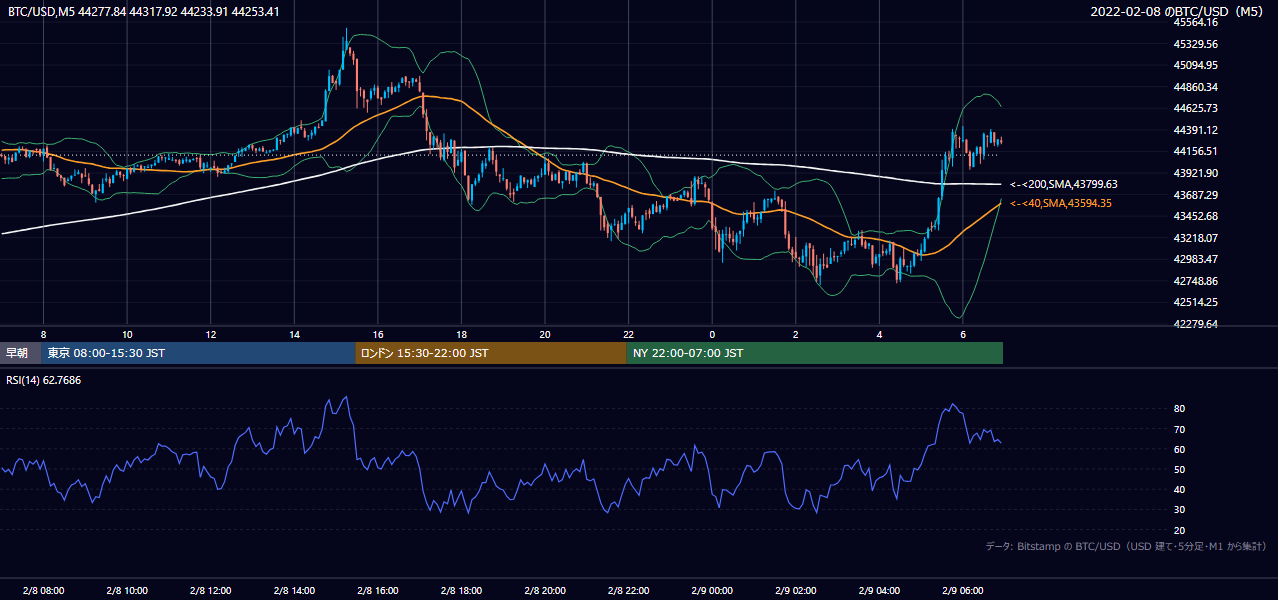Click the bottom date label 2/8 08:00
Image resolution: width=1278 pixels, height=600 pixels.
point(43,590)
